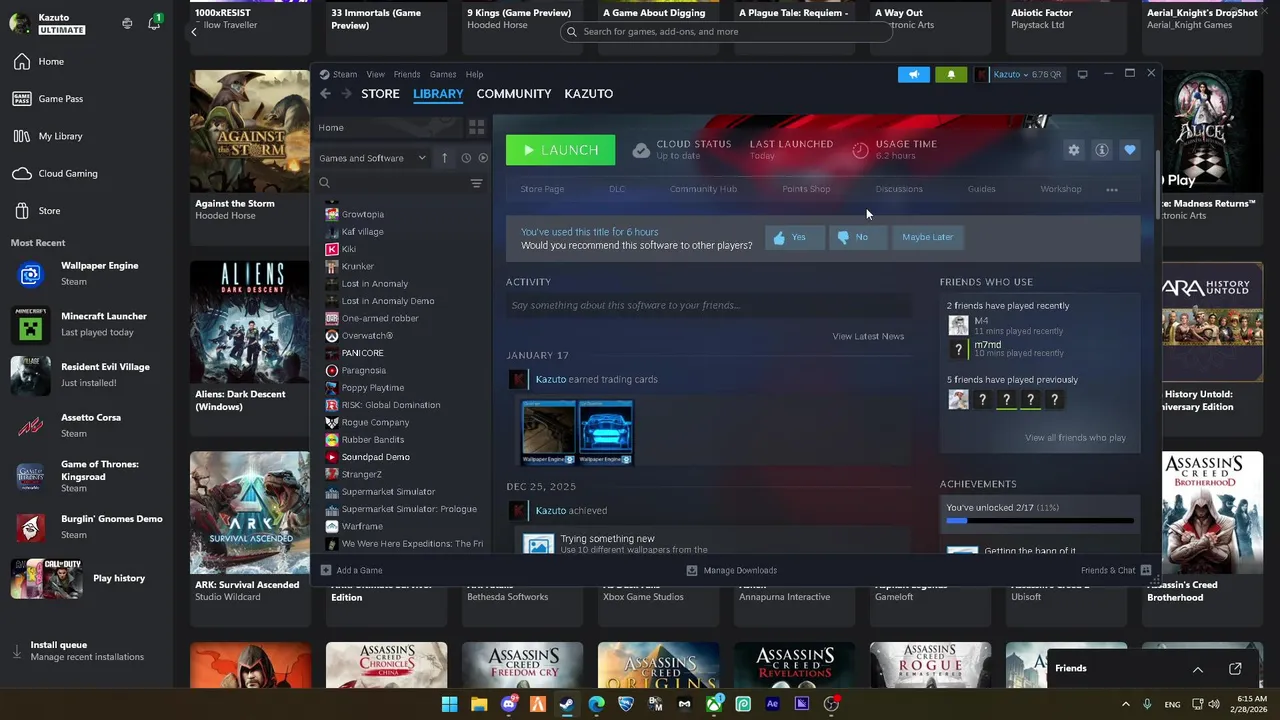Switch to the LIBRARY tab in Steam

click(x=438, y=94)
